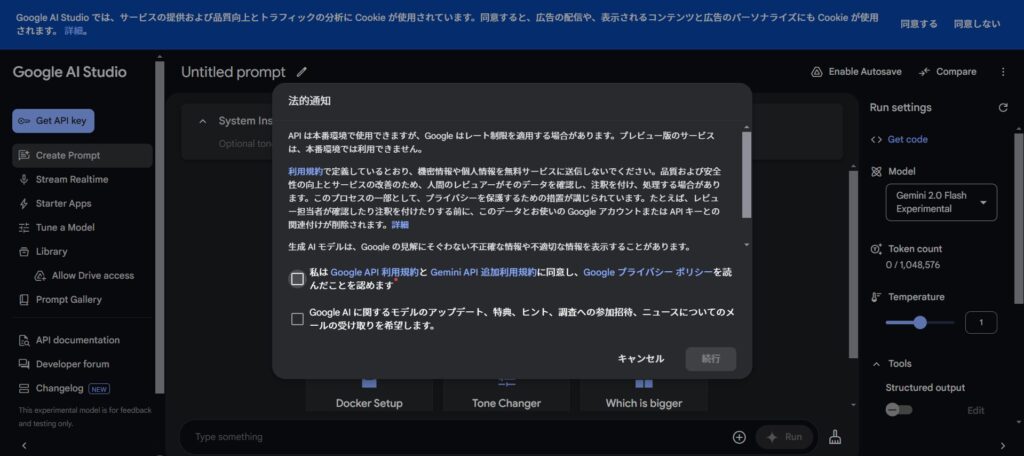Click the key icon in Get API key
Image resolution: width=1024 pixels, height=456 pixels.
pyautogui.click(x=24, y=121)
